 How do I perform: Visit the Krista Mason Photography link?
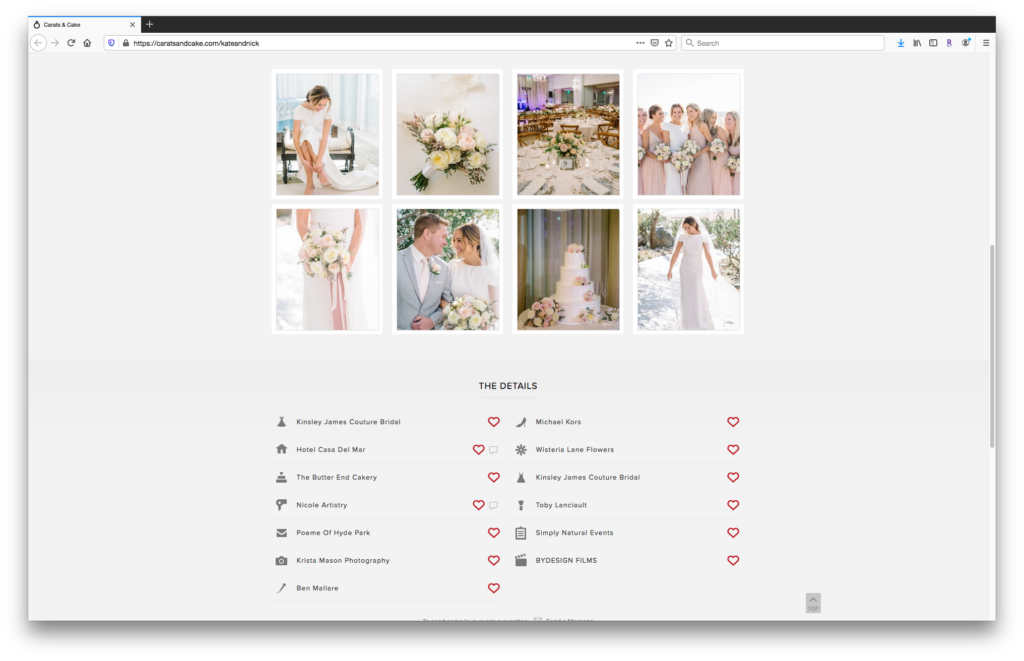pyautogui.click(x=343, y=560)
